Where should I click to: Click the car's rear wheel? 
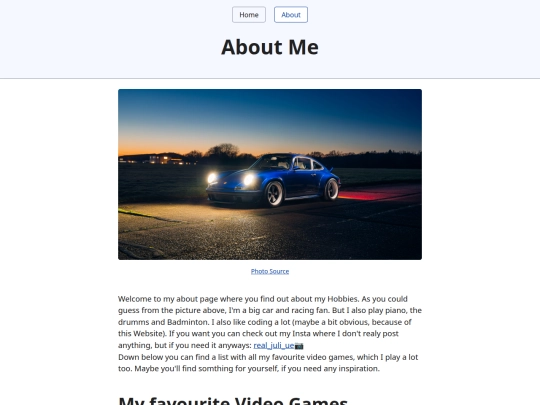pyautogui.click(x=331, y=189)
